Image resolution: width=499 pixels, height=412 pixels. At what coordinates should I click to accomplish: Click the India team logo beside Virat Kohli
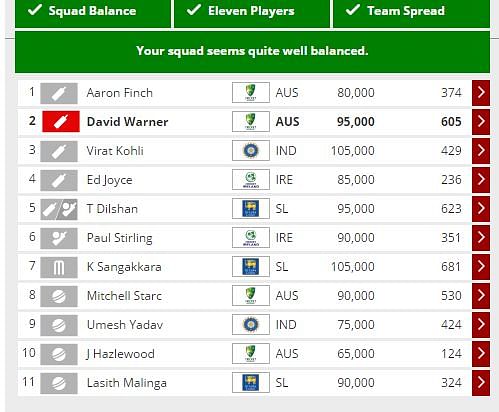click(x=251, y=151)
